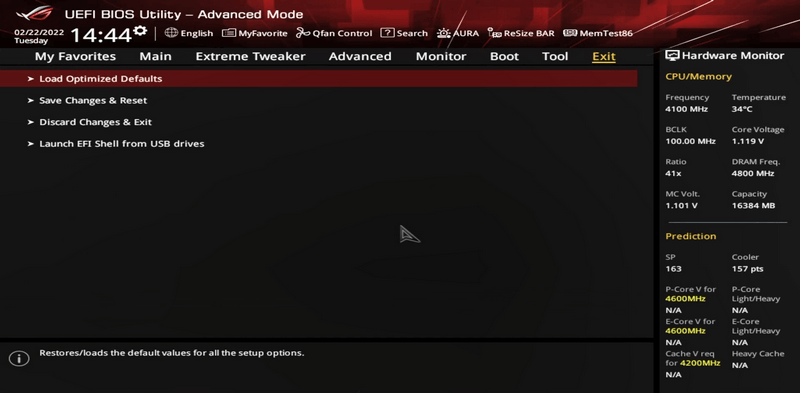Click the info icon beside help text
The height and width of the screenshot is (393, 800).
(19, 358)
